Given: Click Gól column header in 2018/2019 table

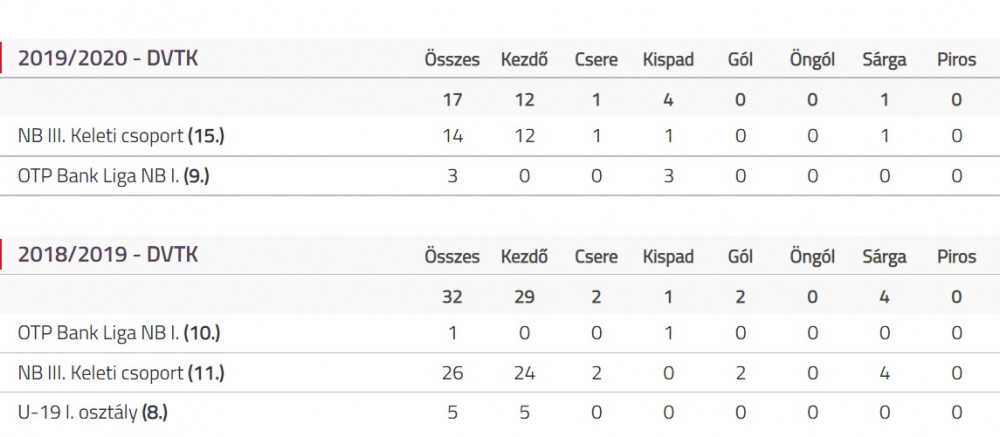Looking at the screenshot, I should (740, 256).
